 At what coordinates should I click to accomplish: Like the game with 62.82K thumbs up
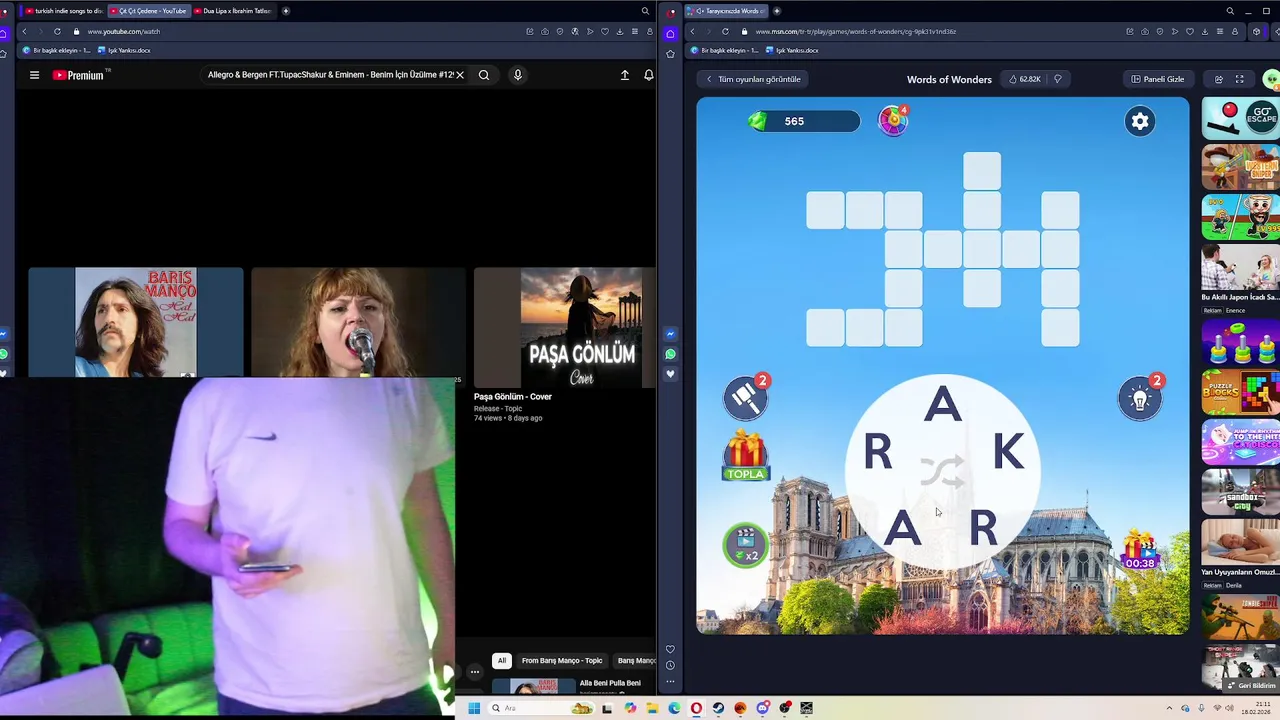coord(1025,79)
